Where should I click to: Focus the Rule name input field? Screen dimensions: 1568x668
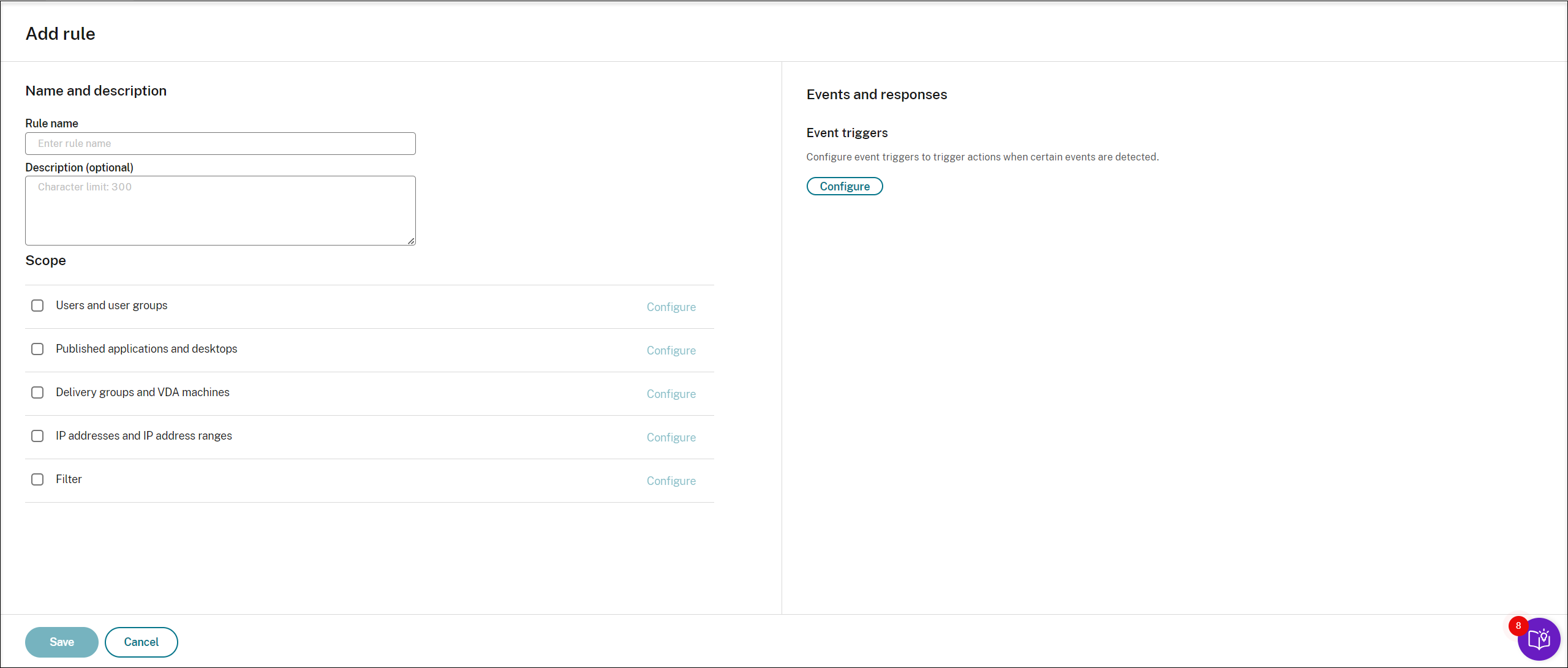(x=221, y=144)
